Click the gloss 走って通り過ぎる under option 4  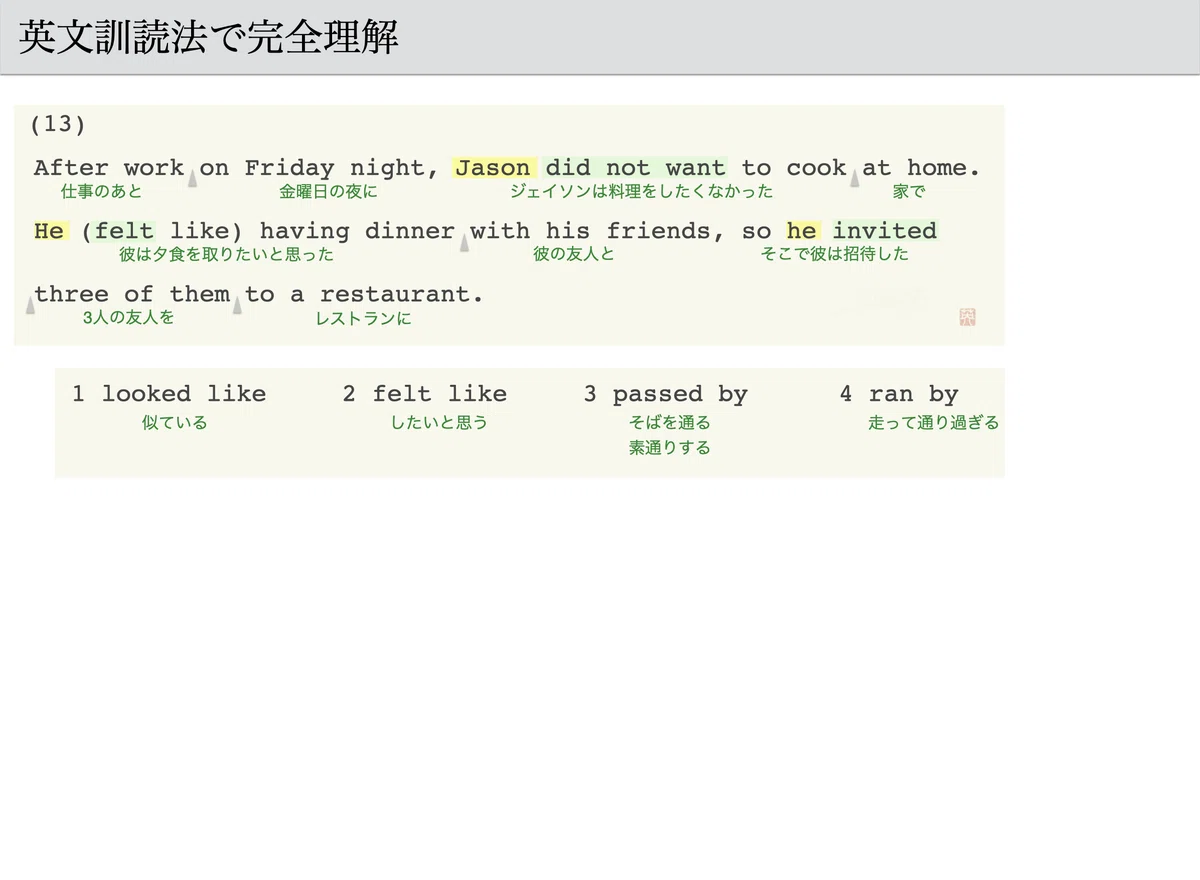934,423
